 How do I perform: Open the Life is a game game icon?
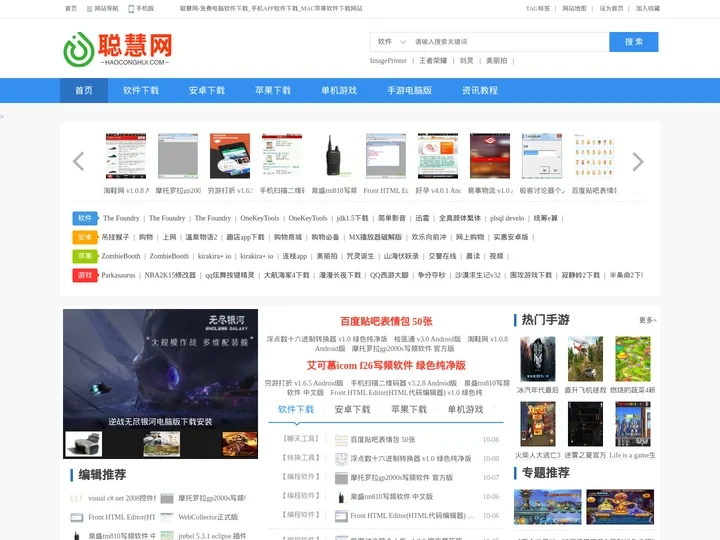coord(633,424)
